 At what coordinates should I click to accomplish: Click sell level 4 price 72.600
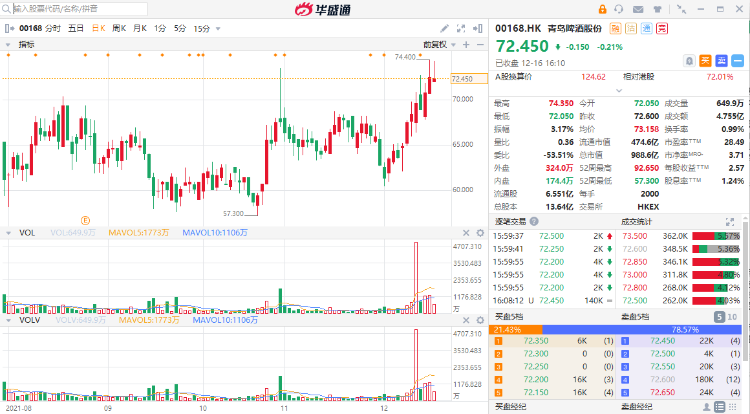point(662,380)
